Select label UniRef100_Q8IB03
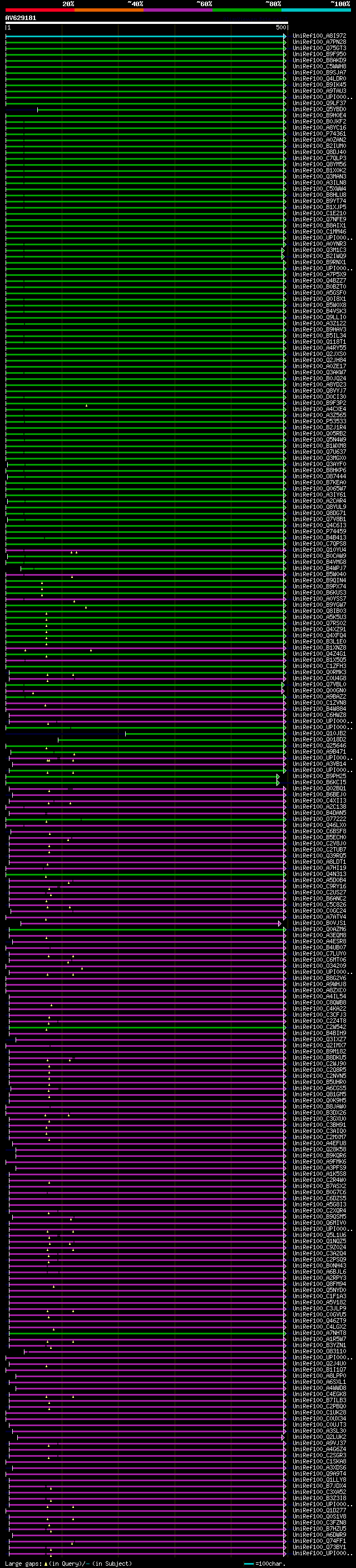 [x=319, y=611]
